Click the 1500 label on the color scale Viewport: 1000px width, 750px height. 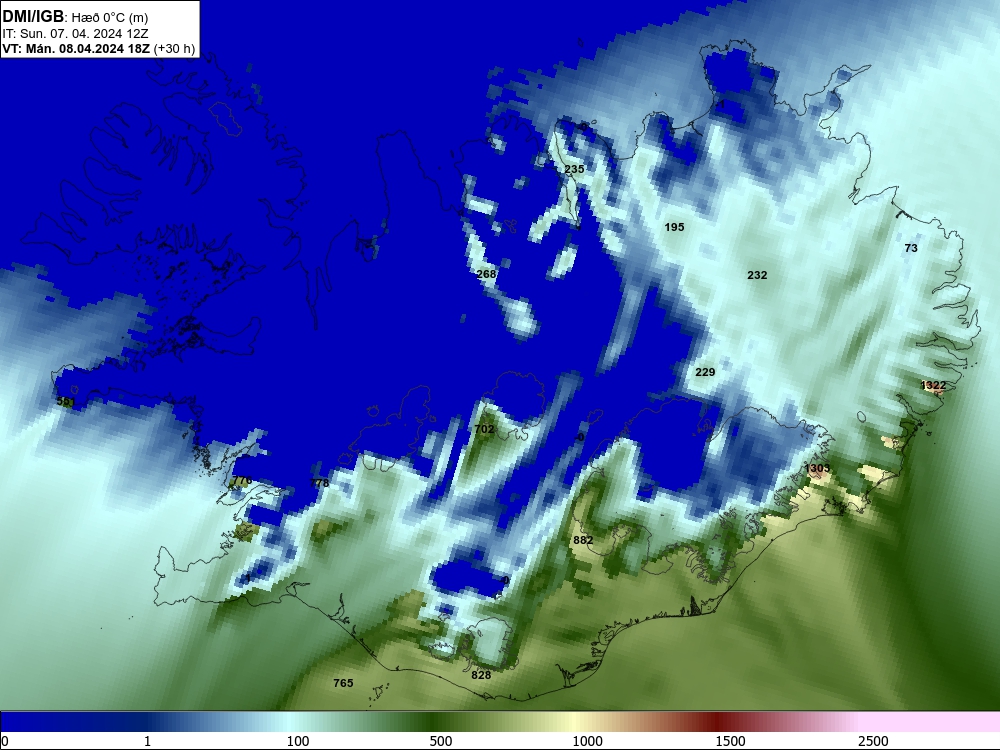coord(730,741)
